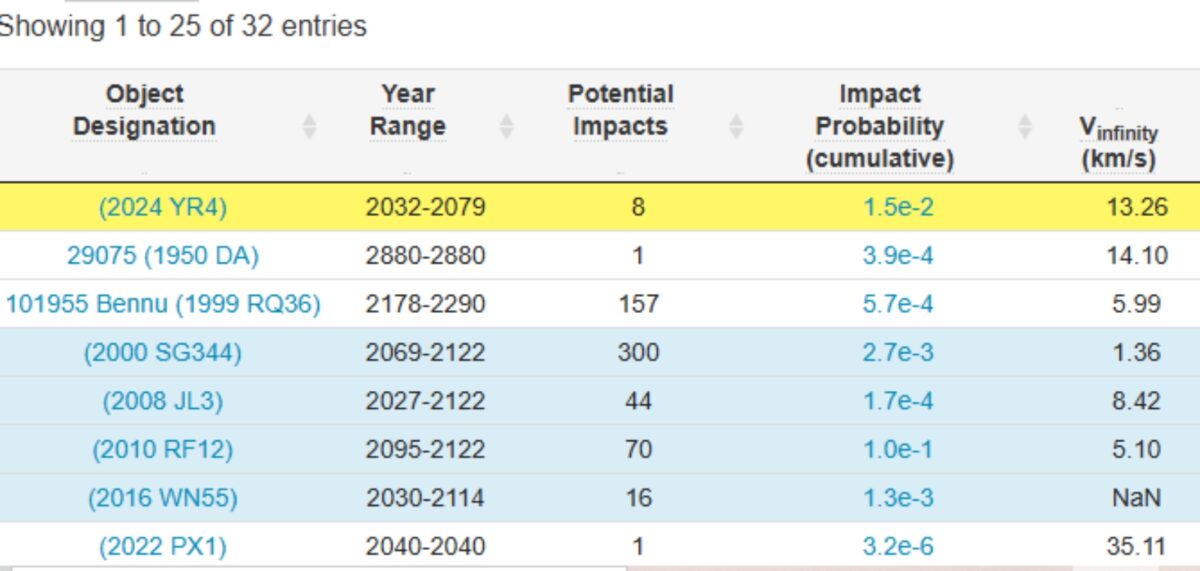Open the (2008 JL3) object page
Image resolution: width=1200 pixels, height=571 pixels.
click(x=163, y=401)
